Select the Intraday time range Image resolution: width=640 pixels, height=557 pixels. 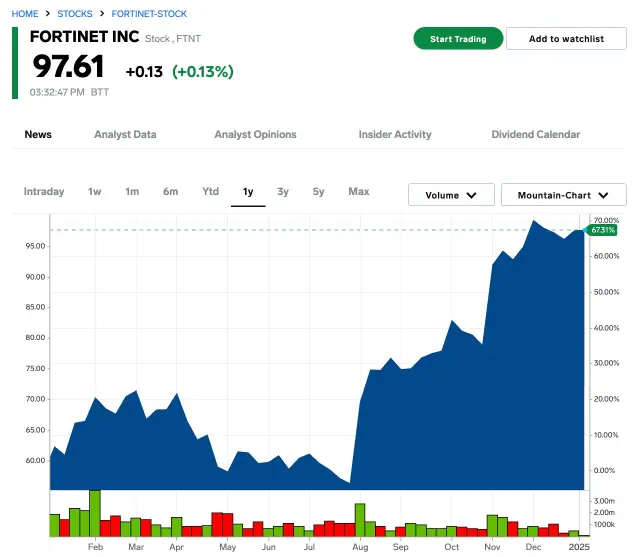pos(44,192)
